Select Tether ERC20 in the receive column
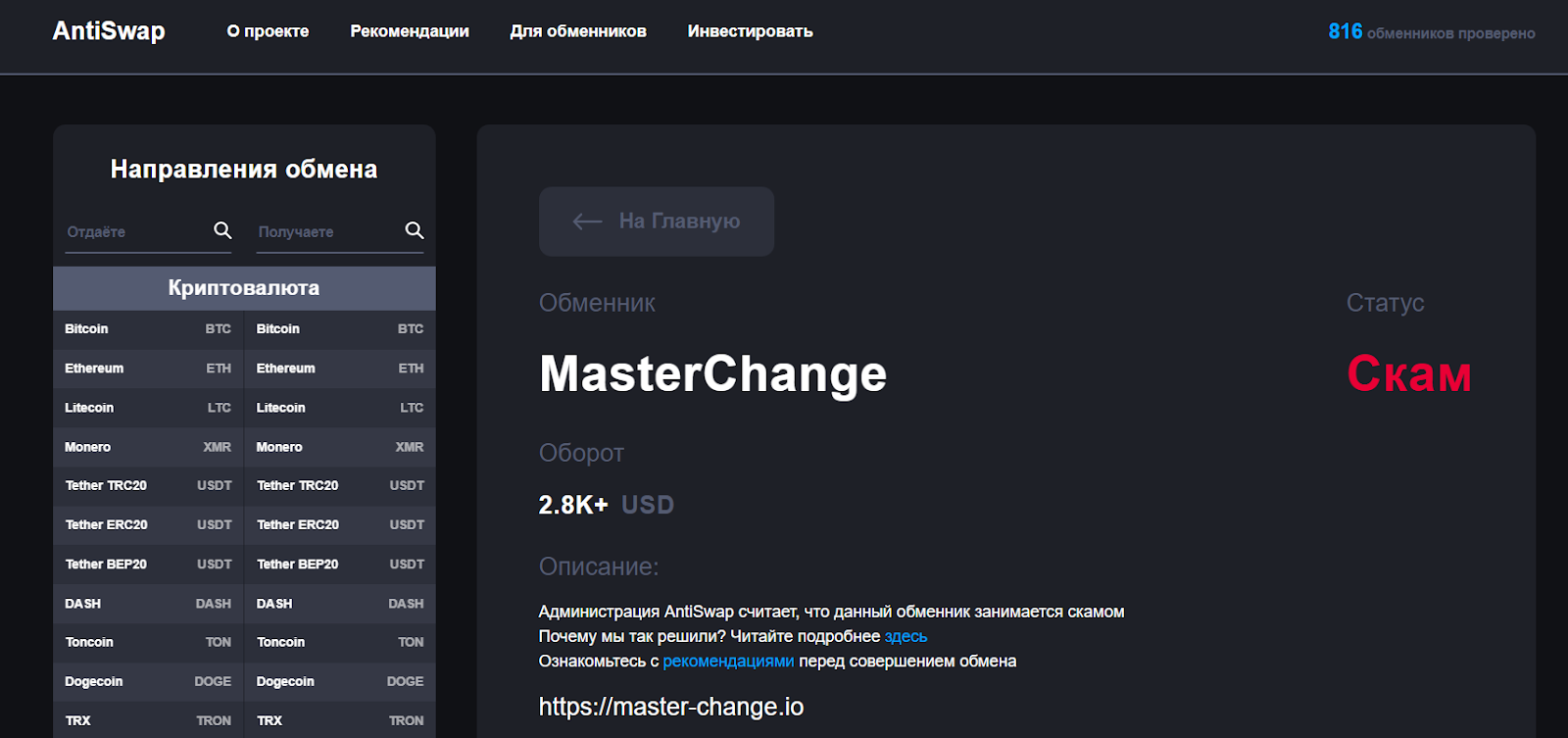The width and height of the screenshot is (1568, 738). tap(340, 525)
